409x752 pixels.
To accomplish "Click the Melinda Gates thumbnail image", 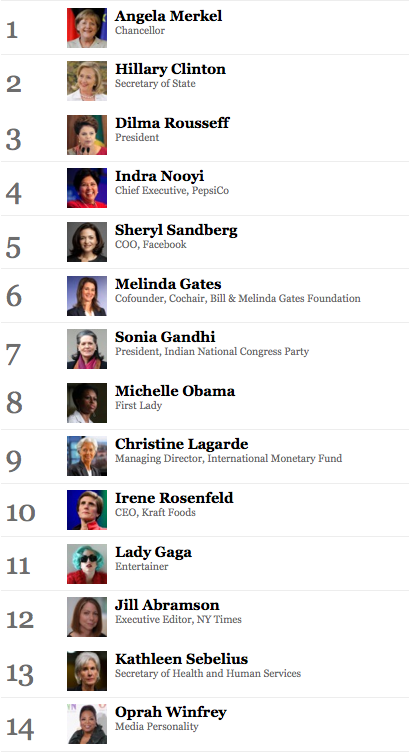I will (87, 295).
